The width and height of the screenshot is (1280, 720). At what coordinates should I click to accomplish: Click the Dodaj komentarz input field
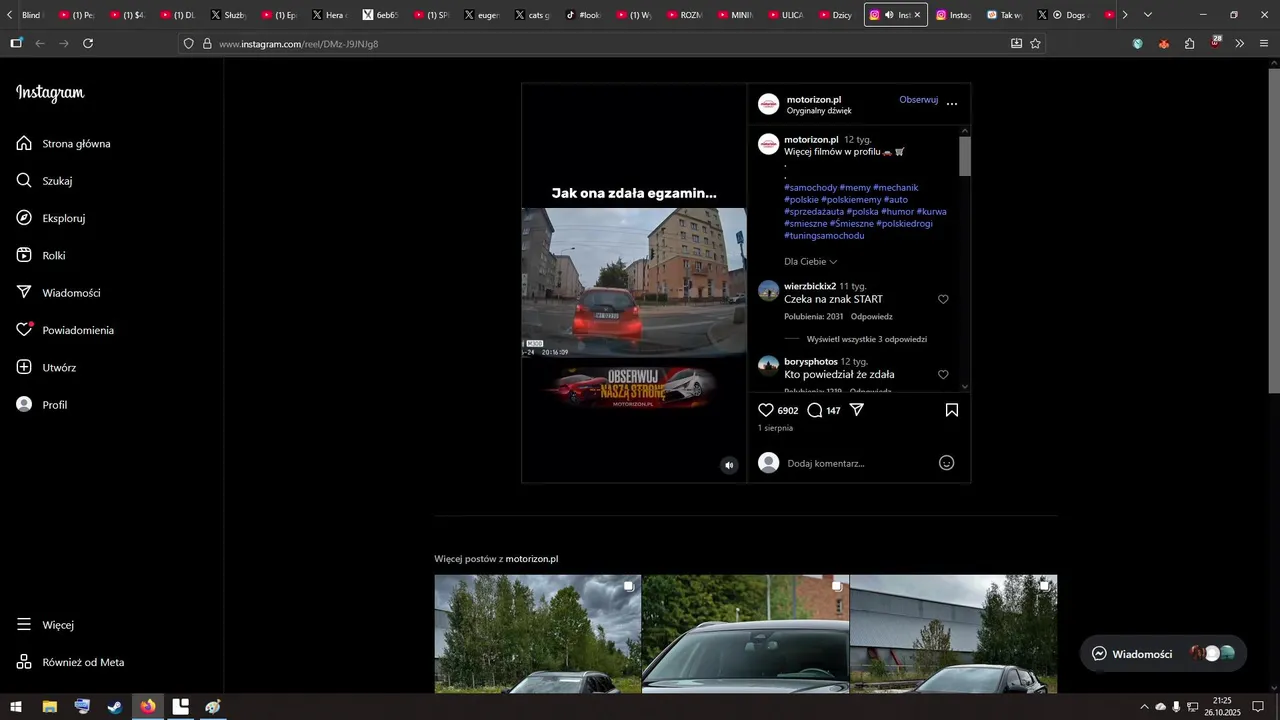[x=858, y=463]
